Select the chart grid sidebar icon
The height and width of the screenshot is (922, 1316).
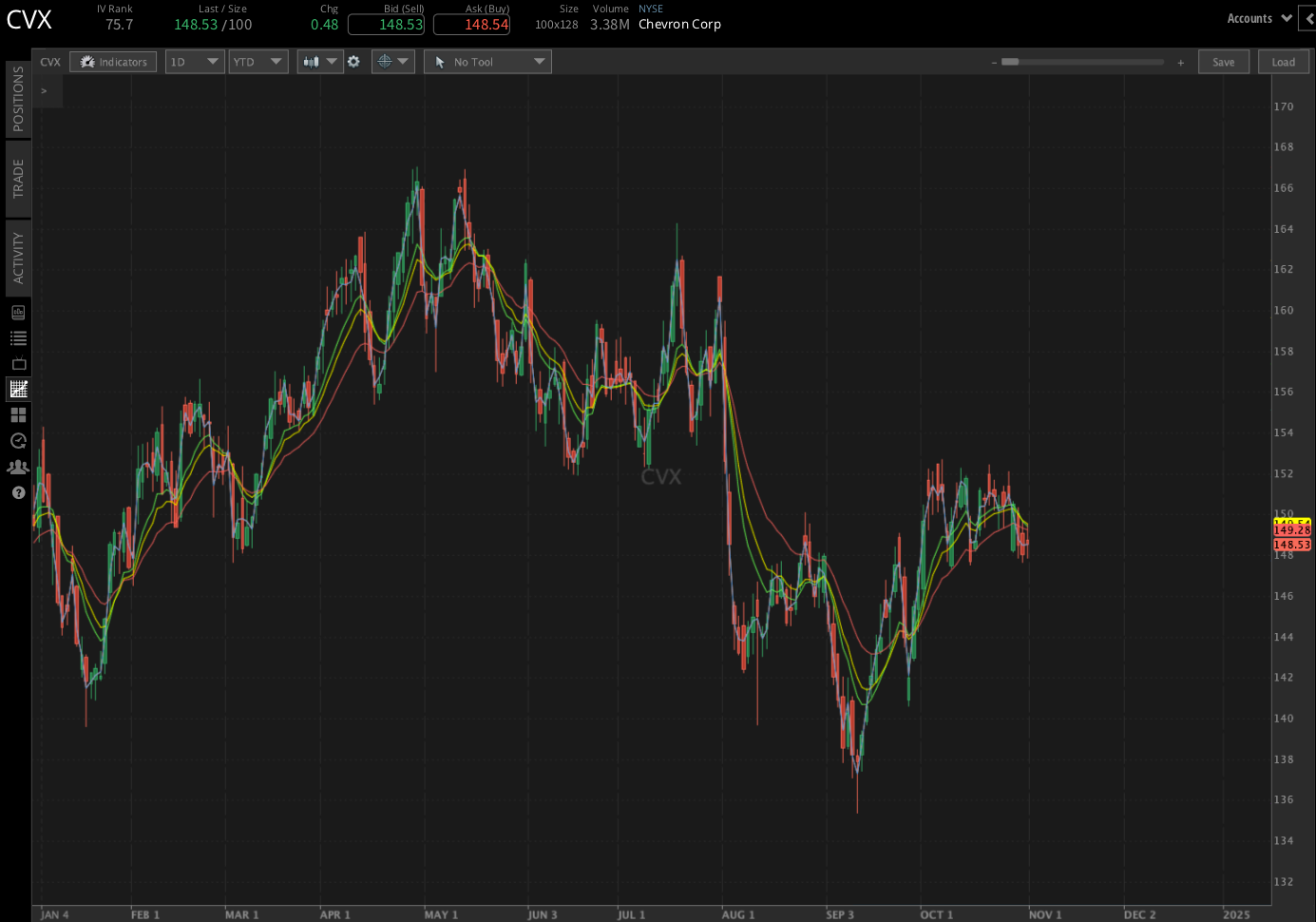[x=18, y=389]
